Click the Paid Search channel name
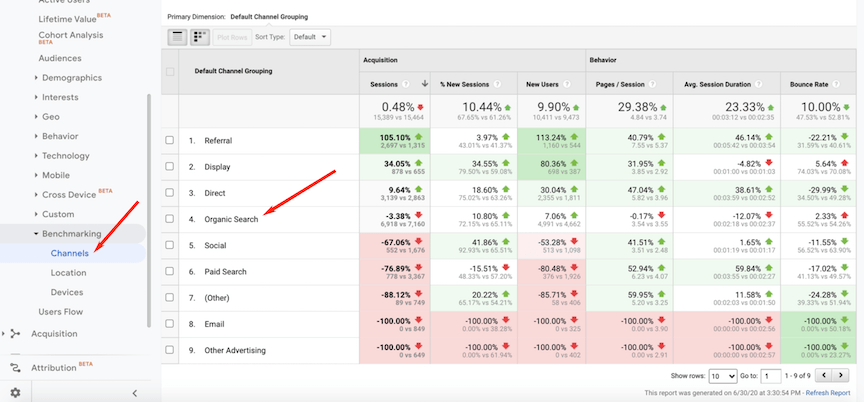 pos(225,271)
